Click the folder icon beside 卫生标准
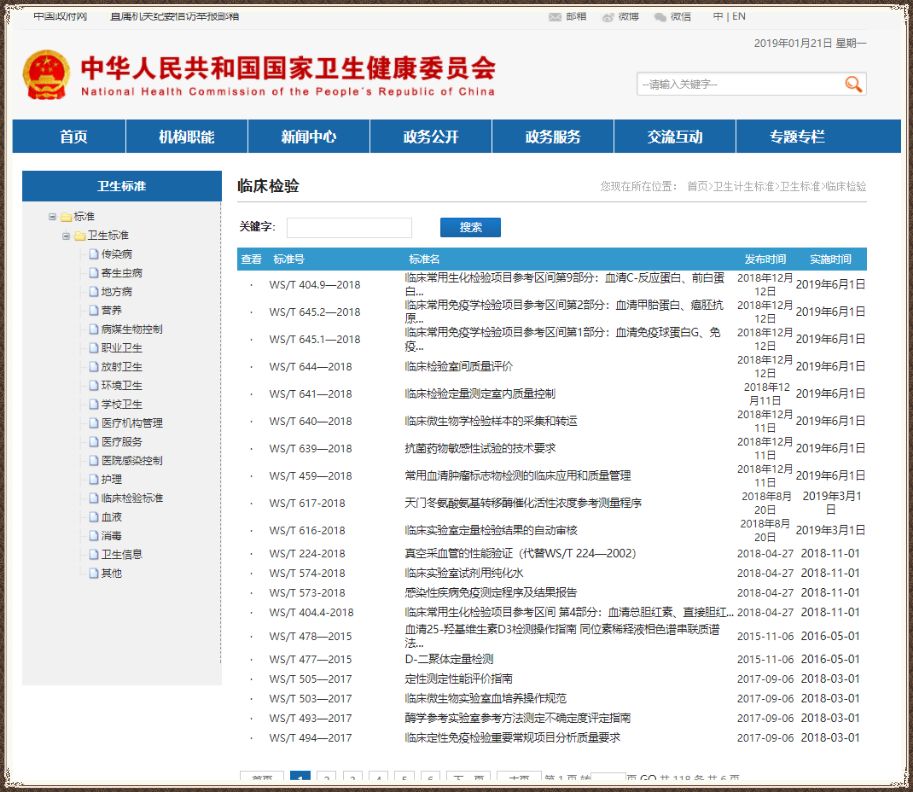 (79, 236)
